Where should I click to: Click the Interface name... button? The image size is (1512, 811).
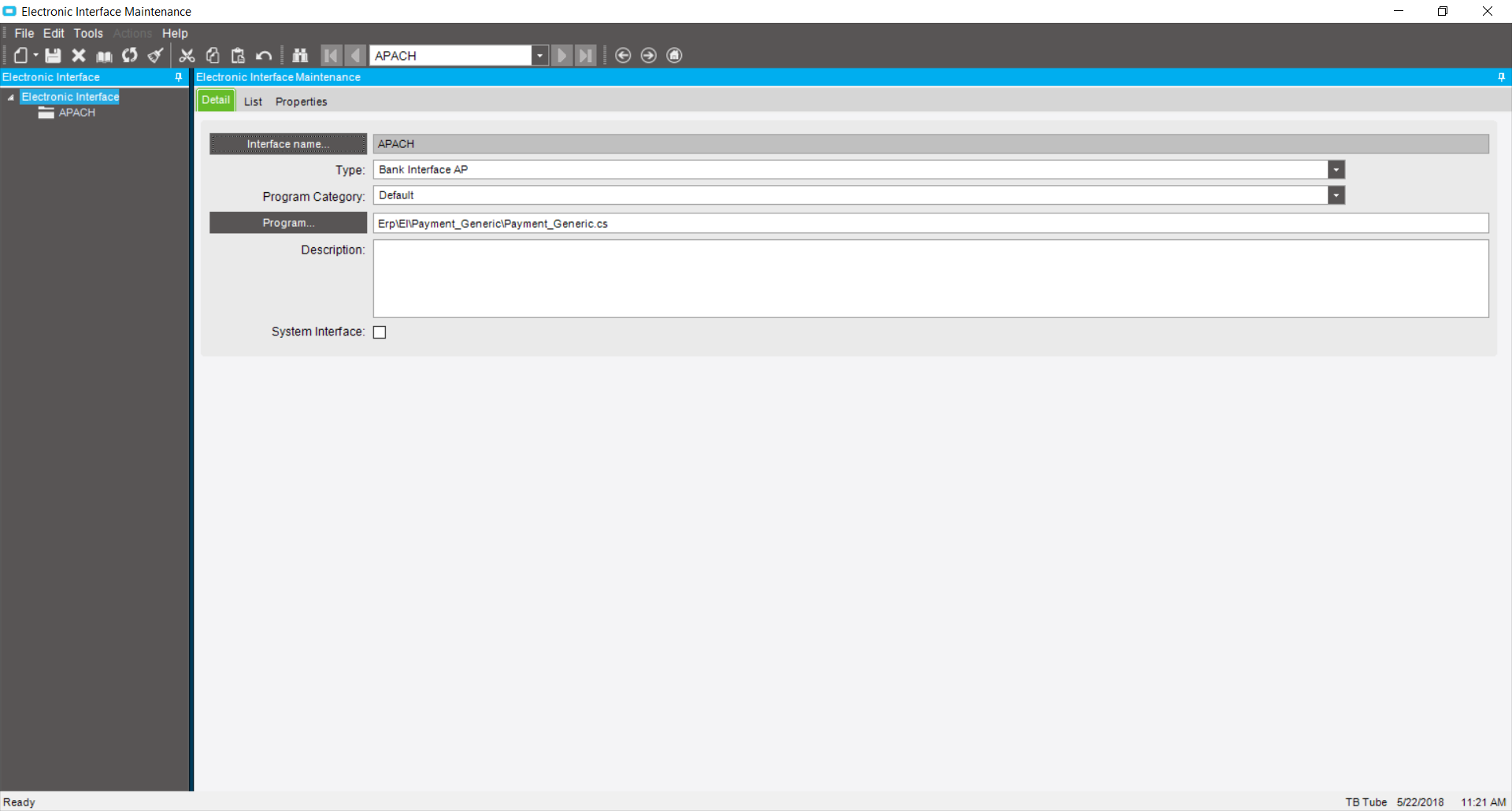point(288,144)
